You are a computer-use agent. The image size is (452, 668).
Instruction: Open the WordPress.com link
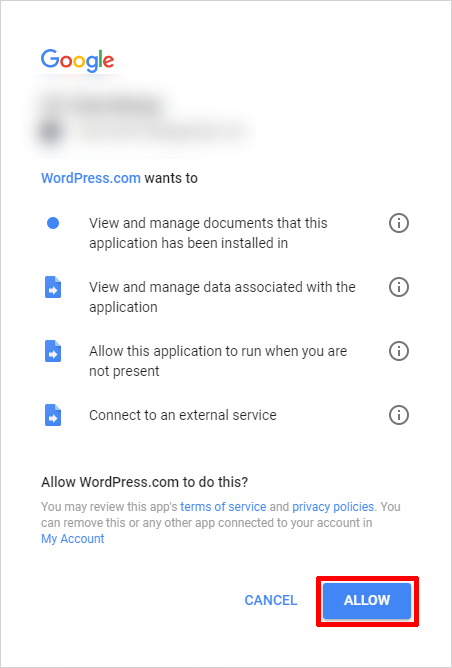click(x=91, y=178)
